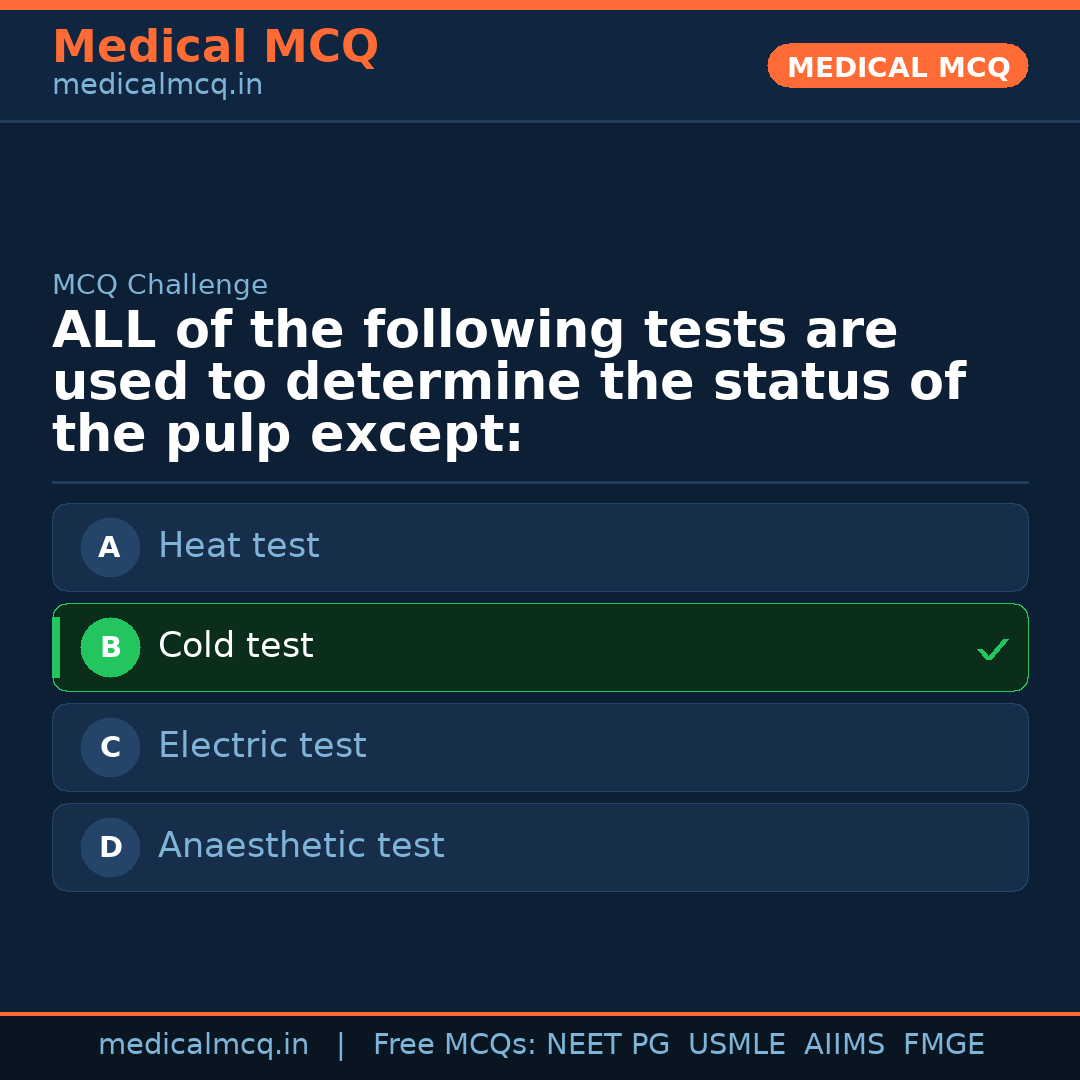This screenshot has width=1080, height=1080.
Task: Expand the MCQ Challenge section label
Action: [x=160, y=285]
